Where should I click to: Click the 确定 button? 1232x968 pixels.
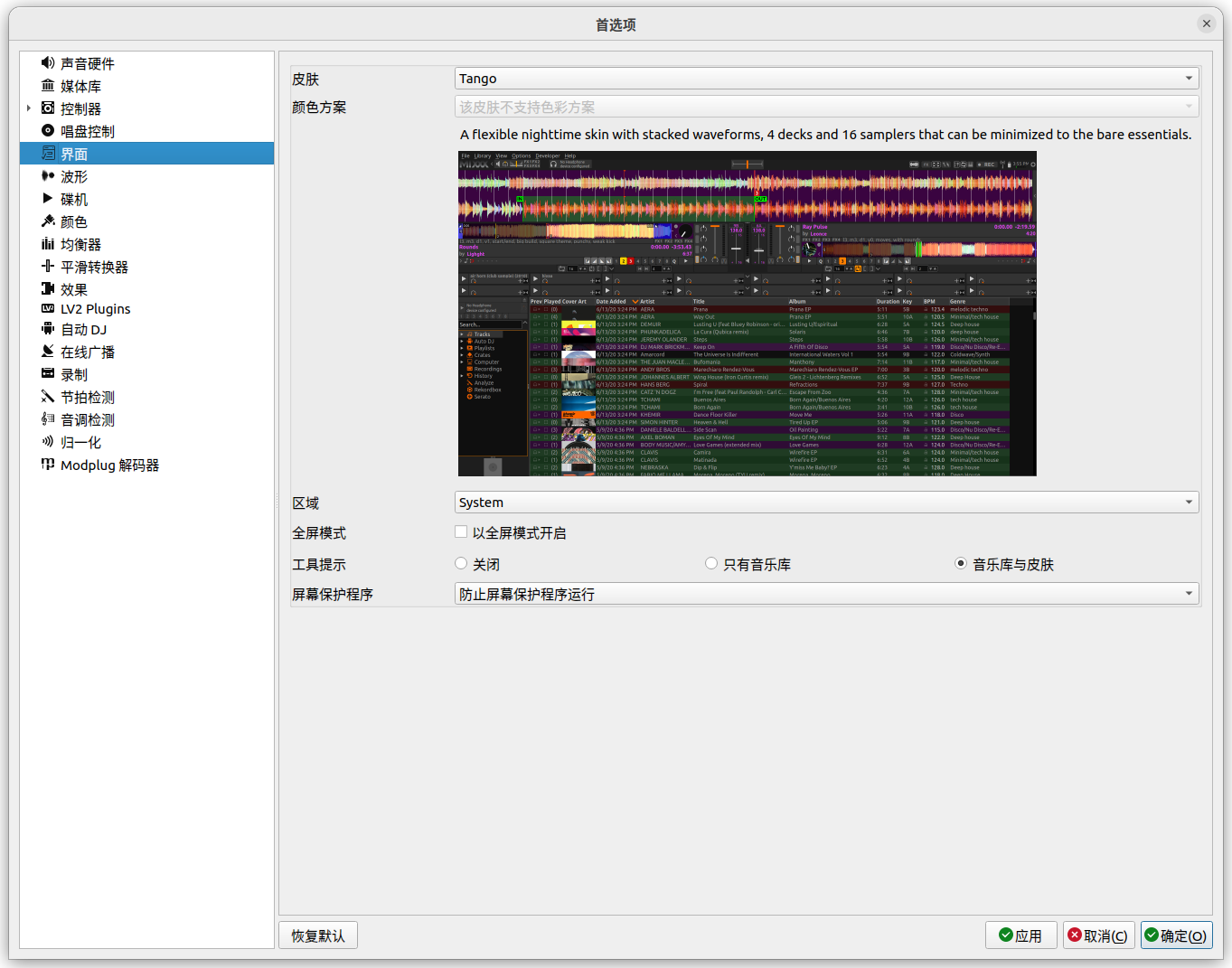point(1176,935)
